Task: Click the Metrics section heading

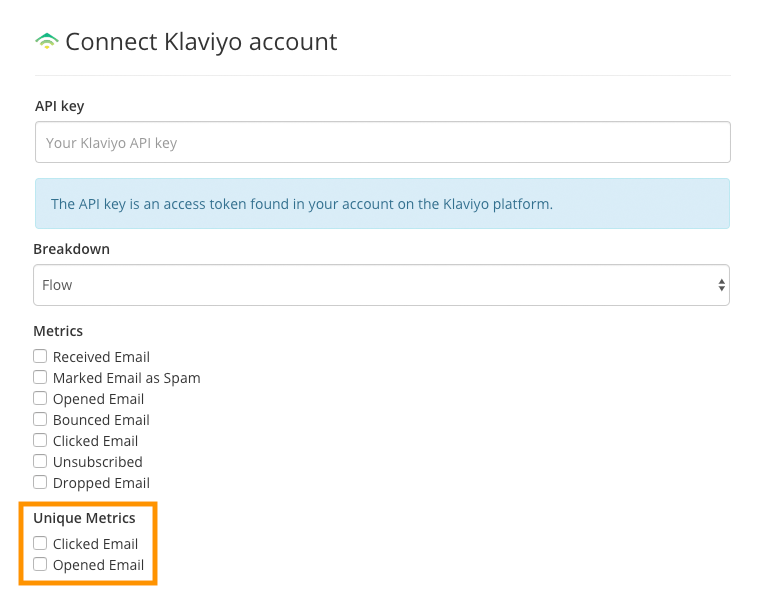Action: tap(58, 331)
